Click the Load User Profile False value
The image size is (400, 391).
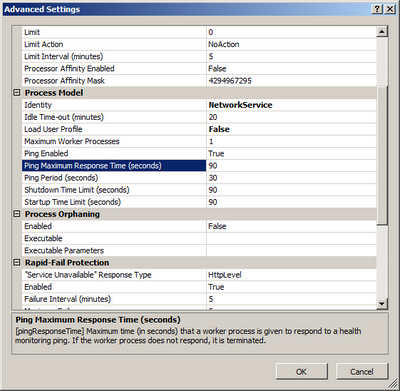click(291, 129)
